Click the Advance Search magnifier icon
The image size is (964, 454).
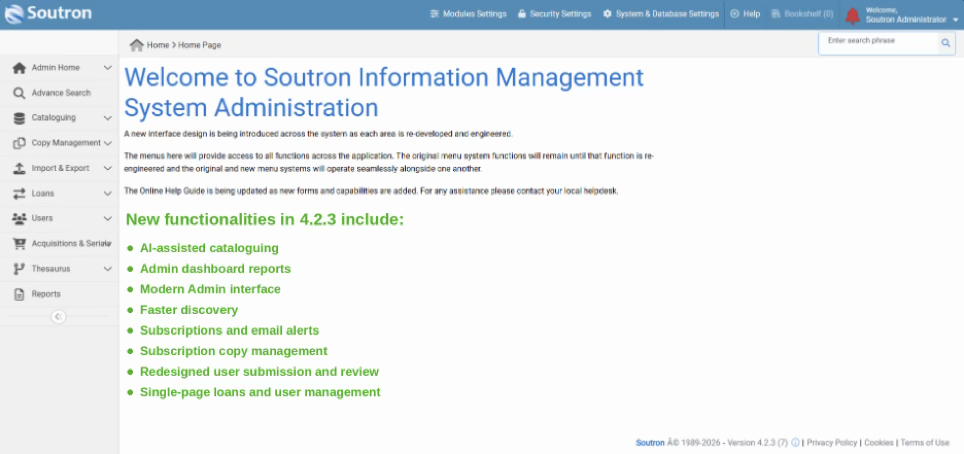click(x=19, y=93)
